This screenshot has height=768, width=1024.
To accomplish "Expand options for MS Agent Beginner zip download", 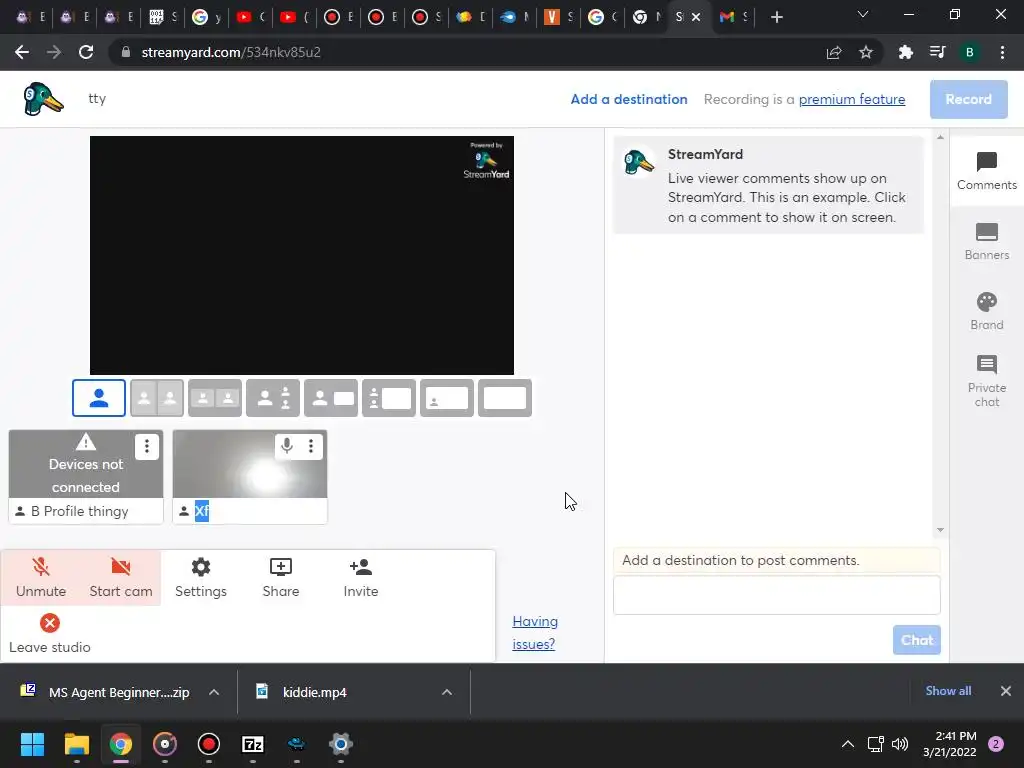I will point(214,692).
